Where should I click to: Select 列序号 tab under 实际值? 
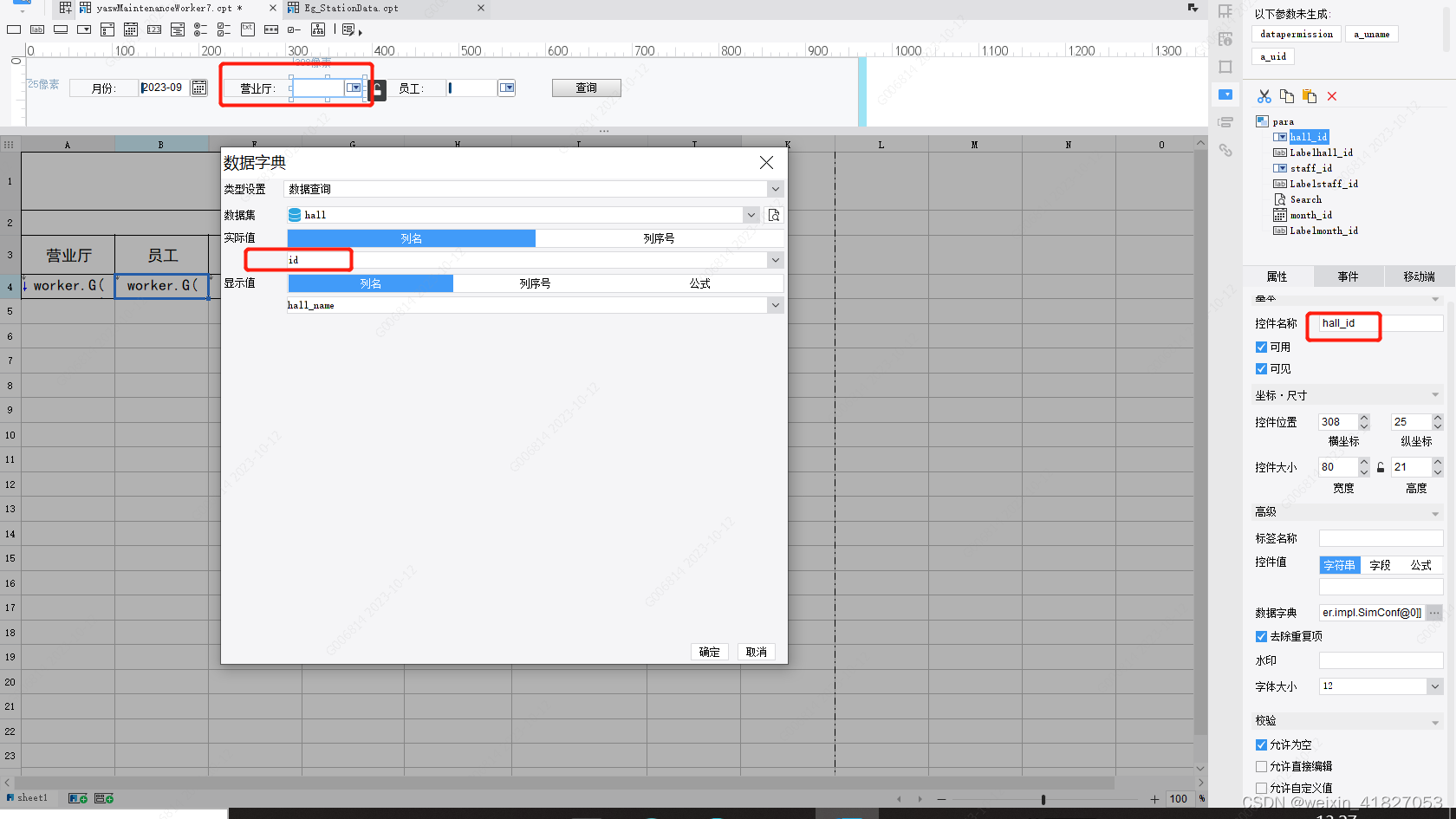(660, 238)
